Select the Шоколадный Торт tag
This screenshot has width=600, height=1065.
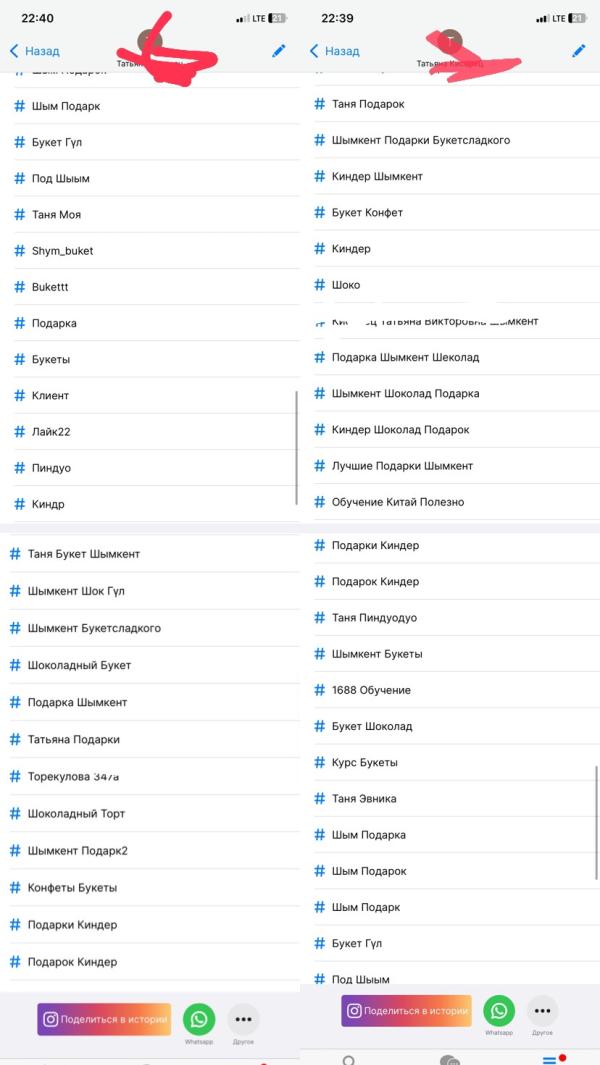pos(76,814)
